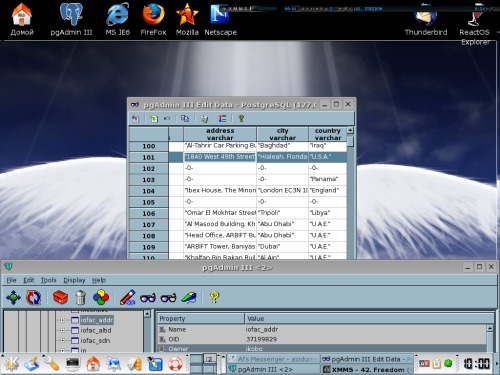Click red Create object icon in pgAdmin toolbar
This screenshot has height=375, width=500.
(61, 297)
